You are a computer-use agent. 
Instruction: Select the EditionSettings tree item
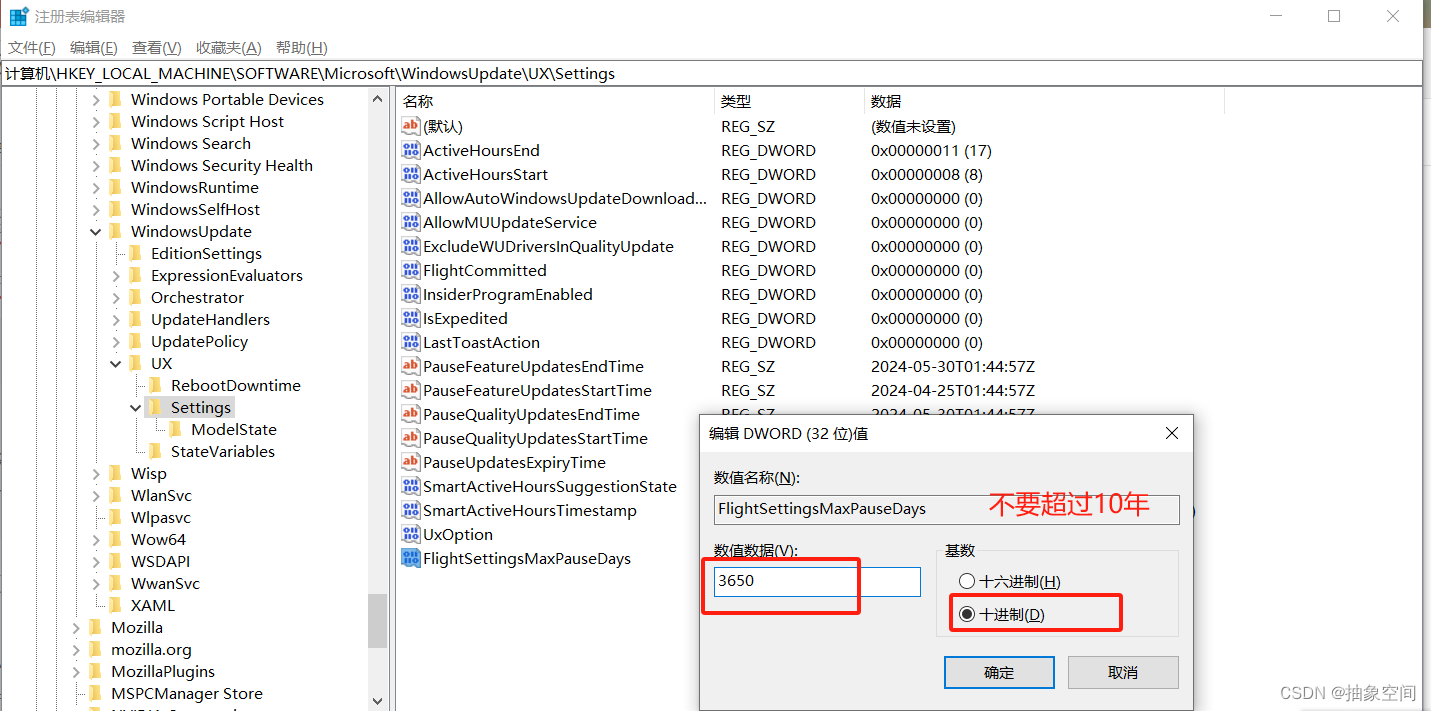206,253
